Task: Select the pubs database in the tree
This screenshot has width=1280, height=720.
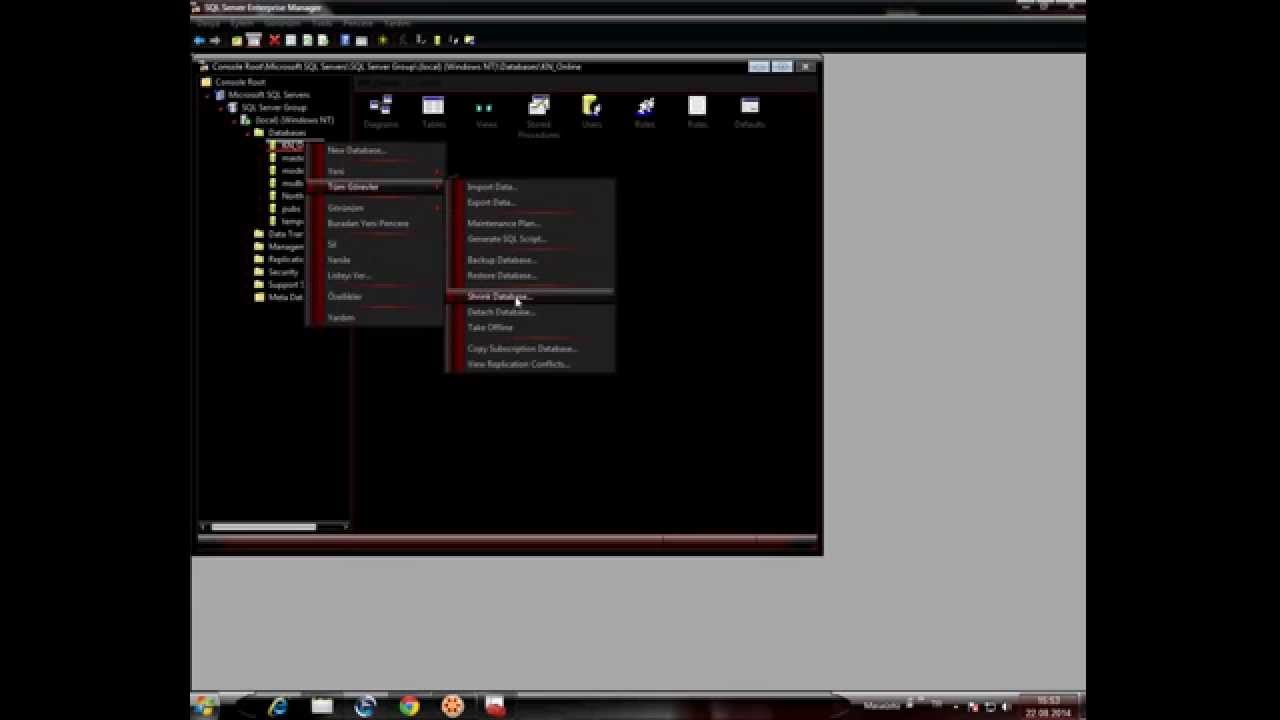Action: [x=291, y=209]
